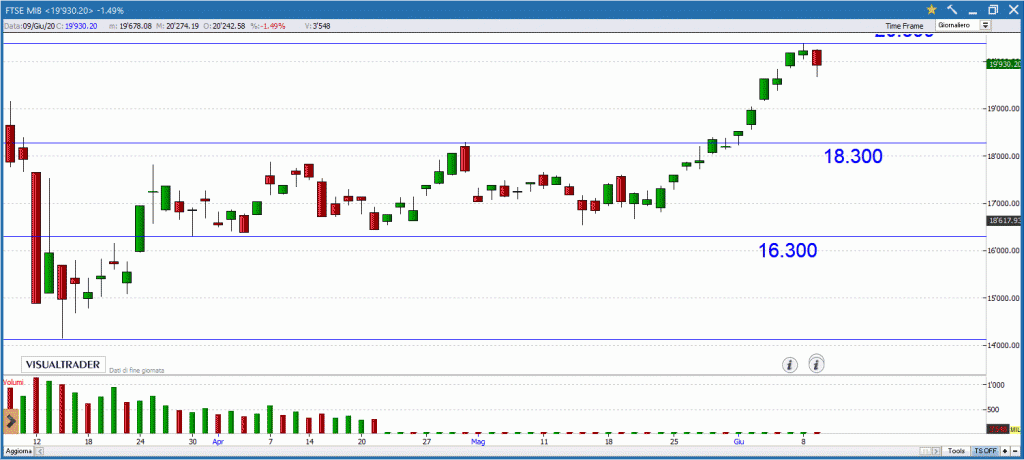Open the hammer settings tool
This screenshot has width=1024, height=460.
point(952,10)
